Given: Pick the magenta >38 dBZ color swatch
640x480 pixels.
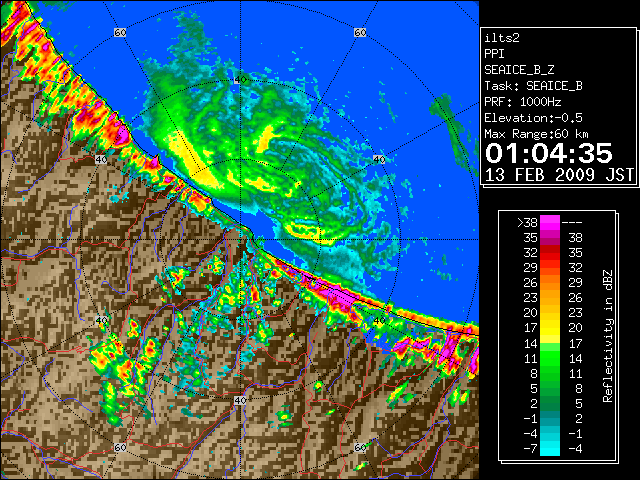Looking at the screenshot, I should tap(550, 223).
